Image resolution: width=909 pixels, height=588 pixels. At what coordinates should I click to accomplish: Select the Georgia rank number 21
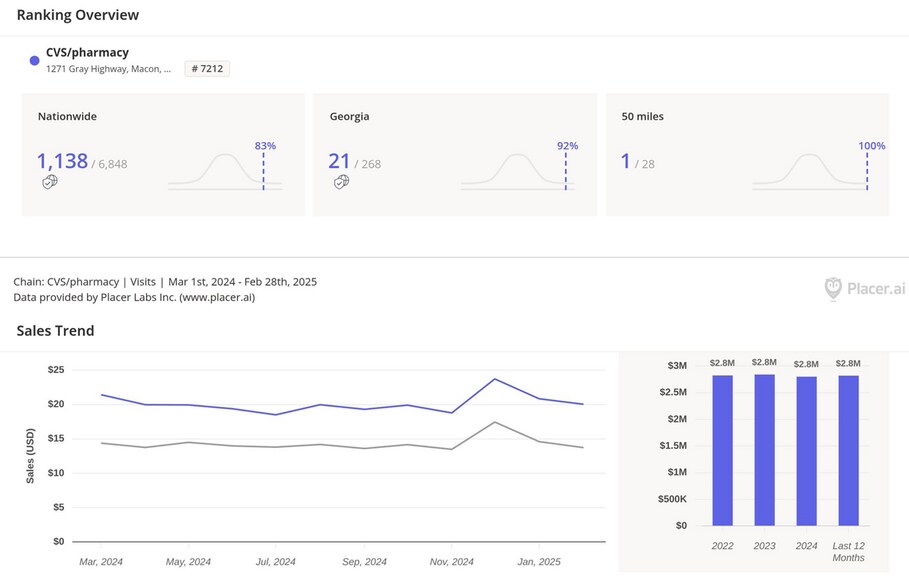(339, 161)
